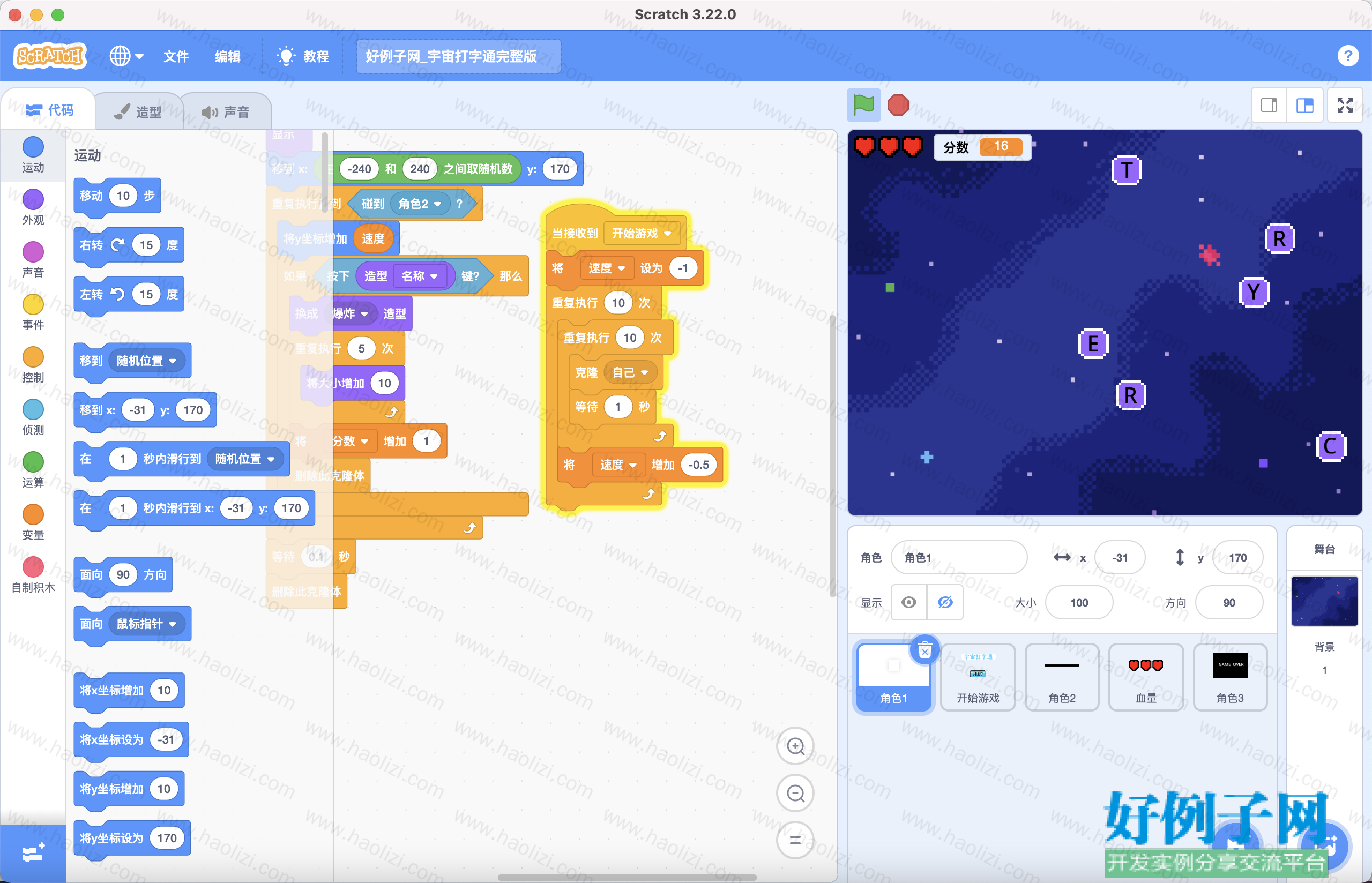Edit the sprite 方向 field
This screenshot has height=883, width=1372.
point(1229,603)
